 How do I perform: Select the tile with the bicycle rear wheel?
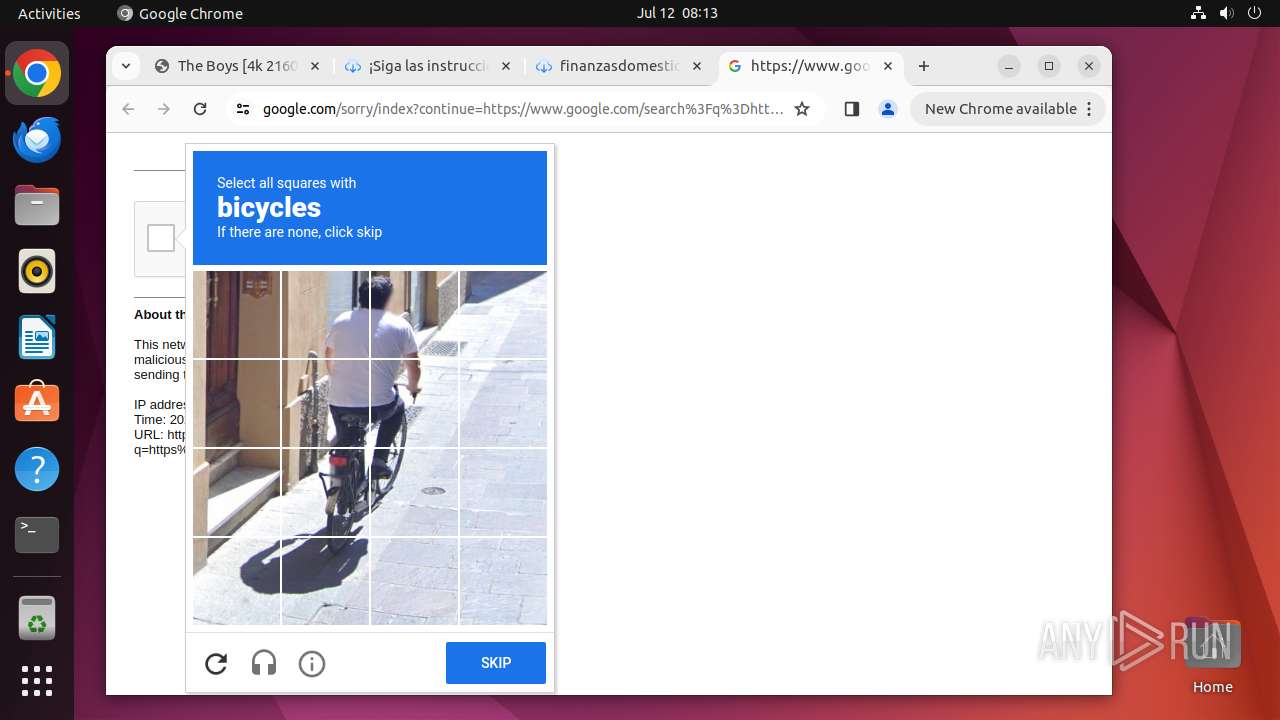tap(325, 492)
